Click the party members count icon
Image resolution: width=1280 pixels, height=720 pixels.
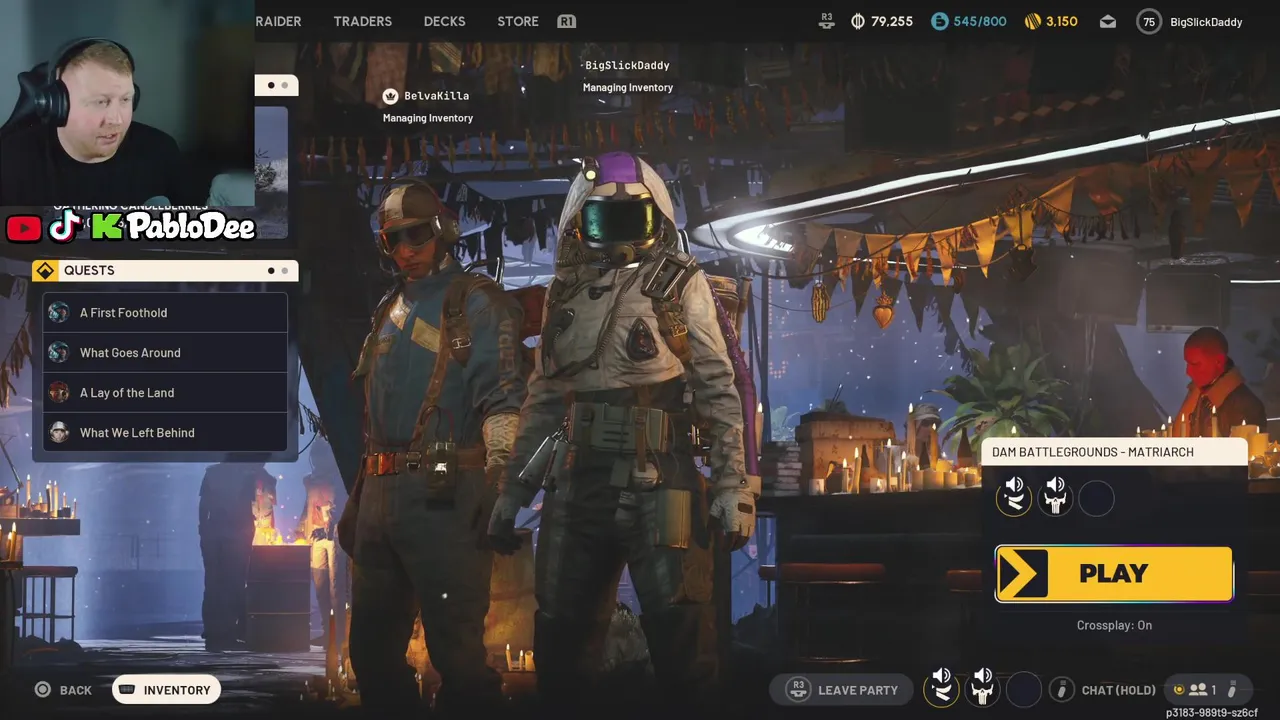tap(1198, 690)
